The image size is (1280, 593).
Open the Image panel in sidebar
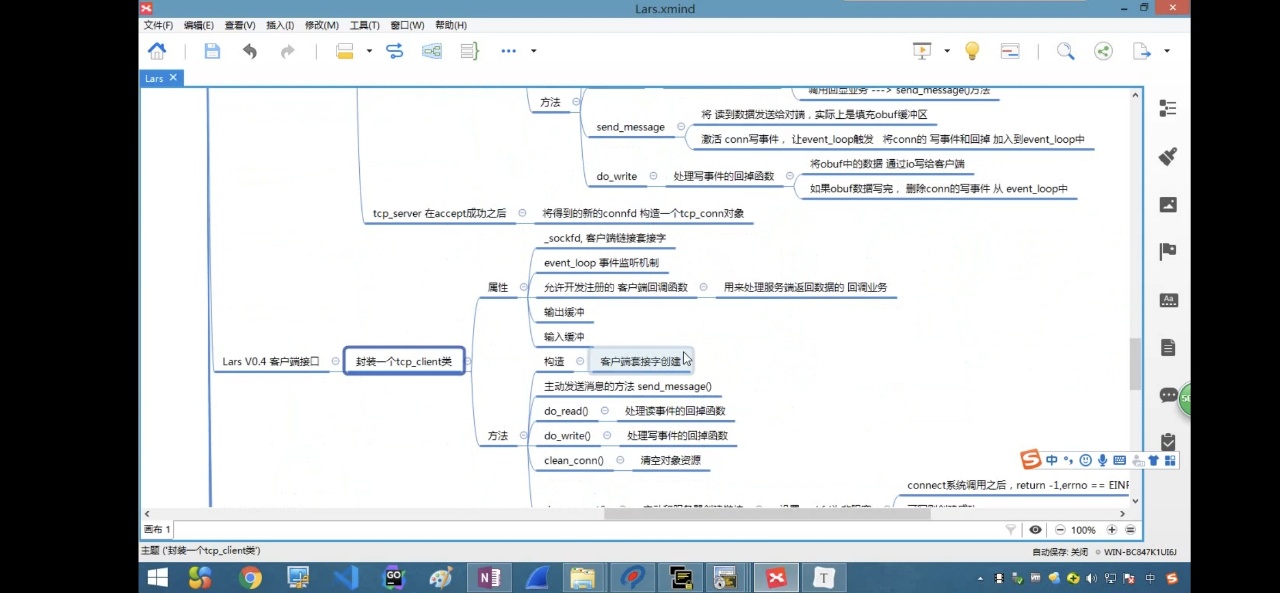[x=1168, y=204]
